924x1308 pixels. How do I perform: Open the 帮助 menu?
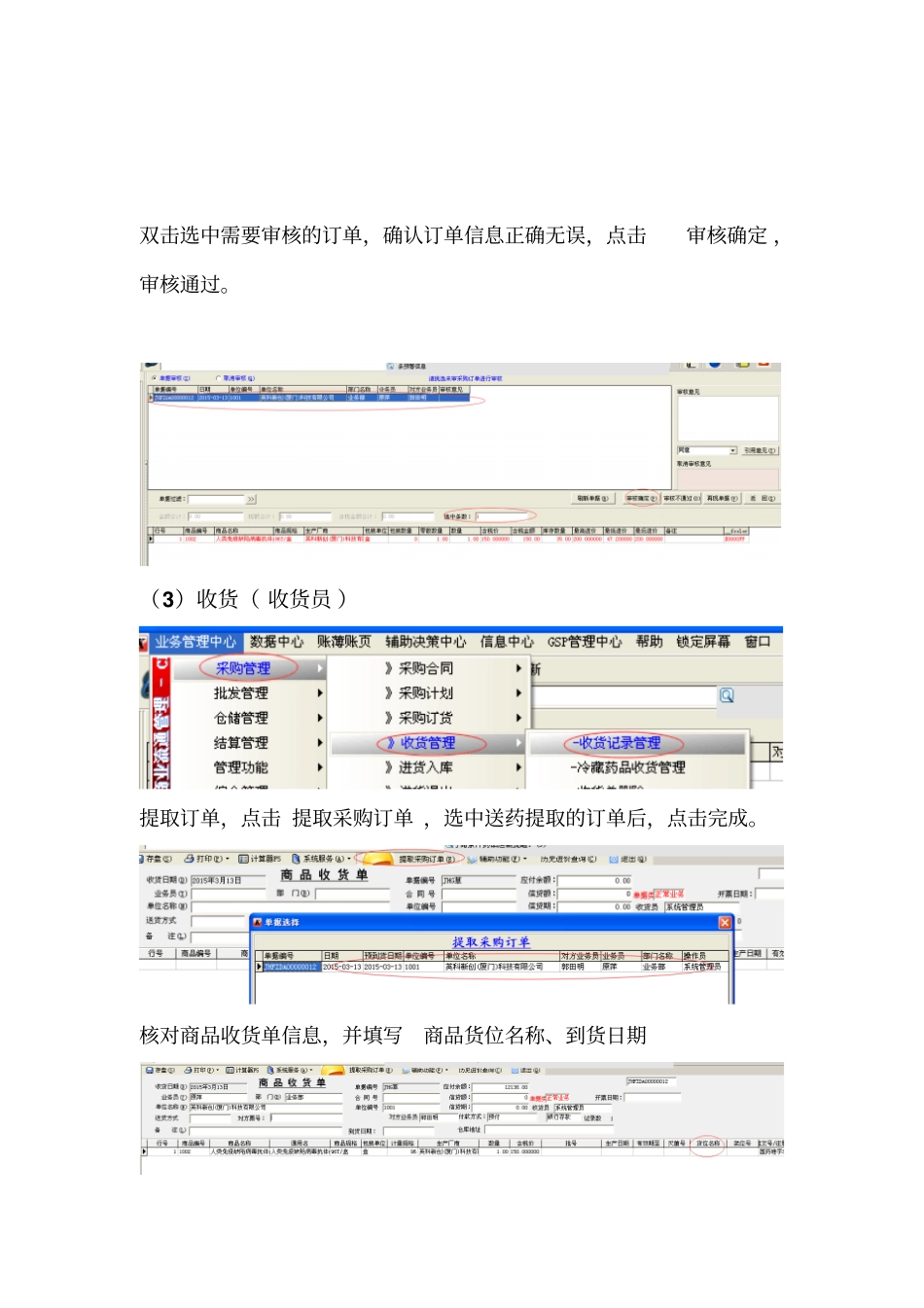coord(650,642)
